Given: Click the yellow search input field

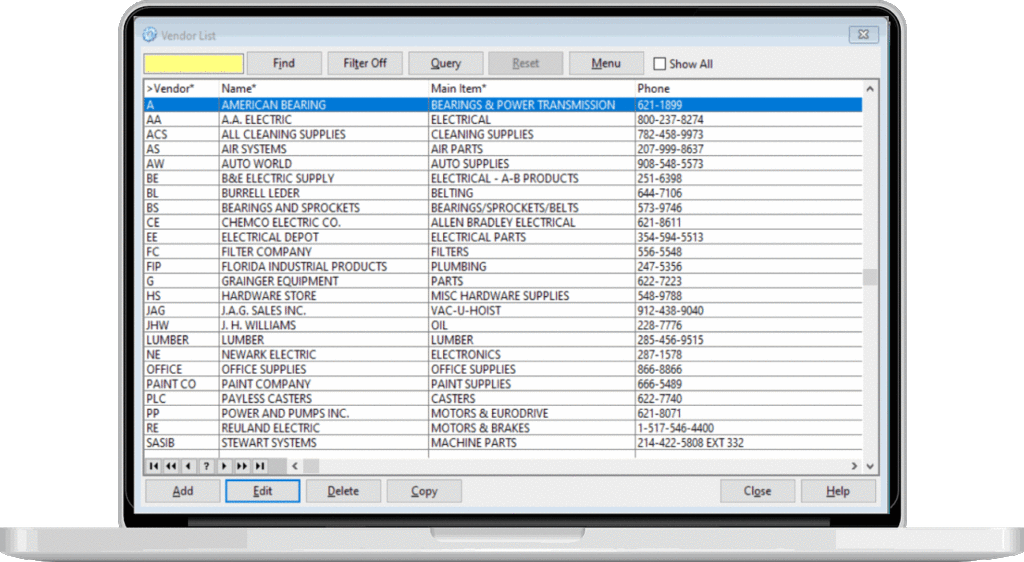Looking at the screenshot, I should tap(194, 63).
